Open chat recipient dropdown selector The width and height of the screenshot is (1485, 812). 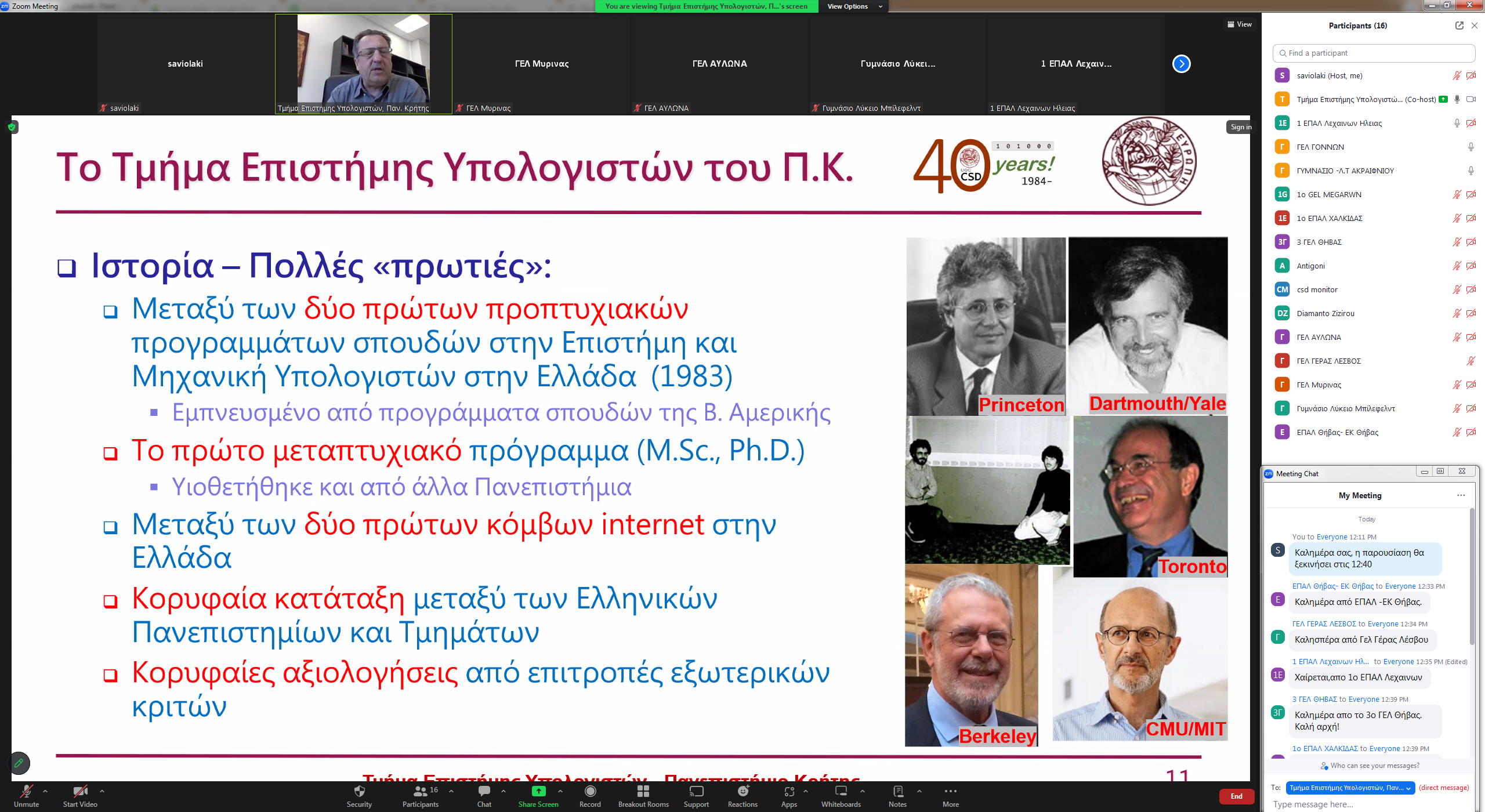point(1350,788)
